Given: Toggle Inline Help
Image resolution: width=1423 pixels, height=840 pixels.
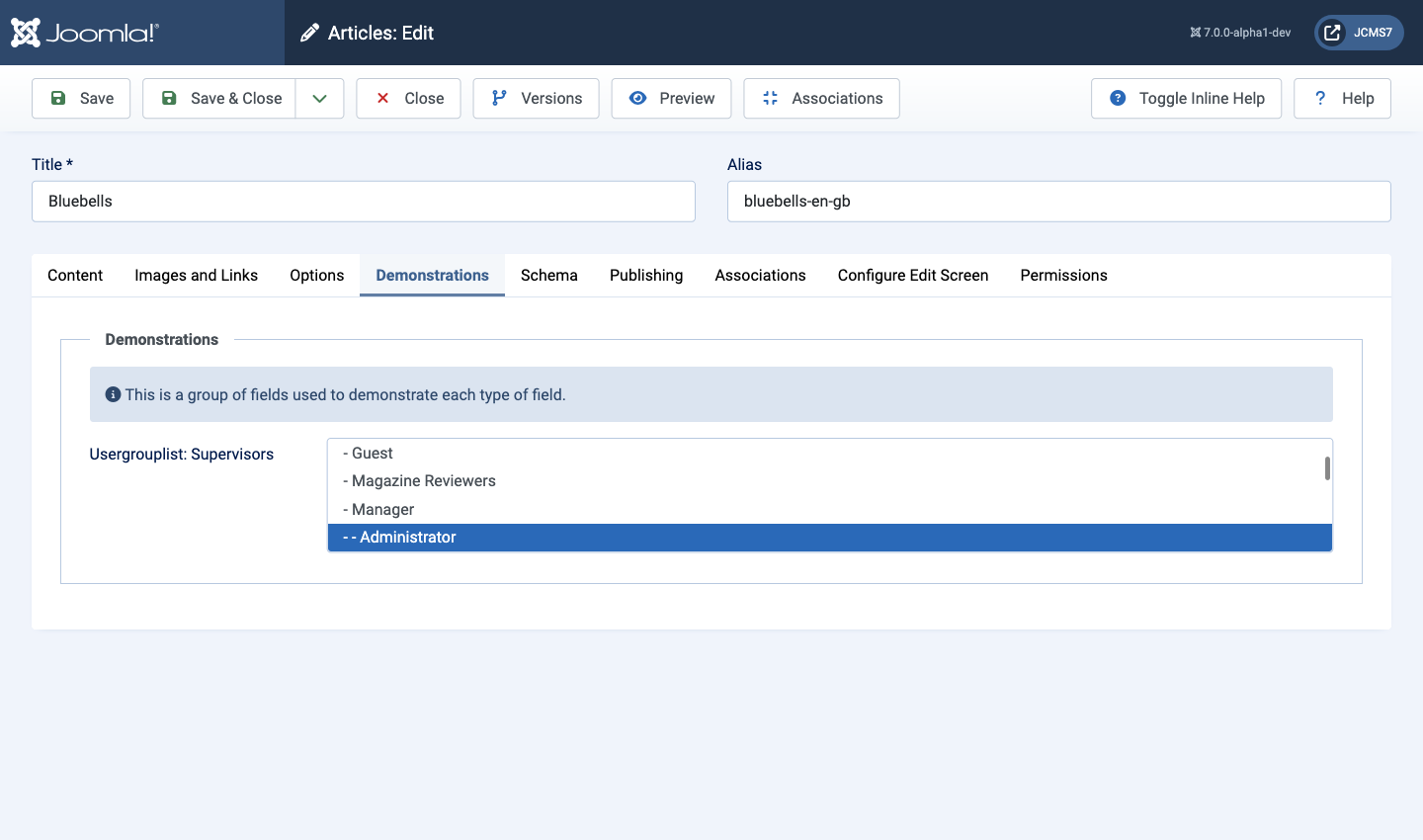Looking at the screenshot, I should [1186, 98].
